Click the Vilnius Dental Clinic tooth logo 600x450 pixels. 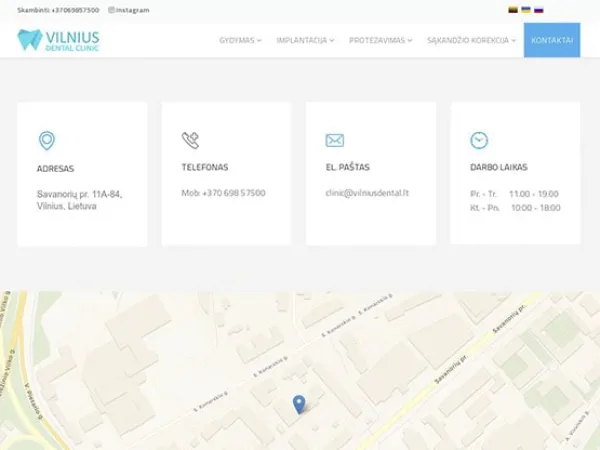(29, 40)
